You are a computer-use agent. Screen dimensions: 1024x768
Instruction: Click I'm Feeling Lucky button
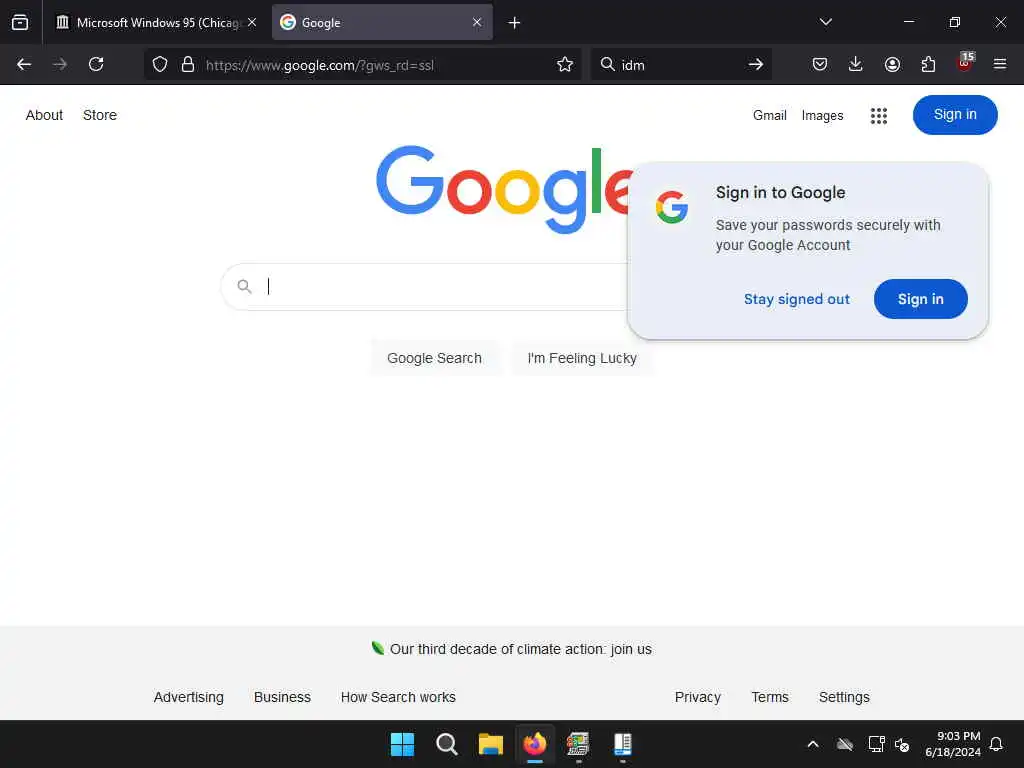click(582, 358)
